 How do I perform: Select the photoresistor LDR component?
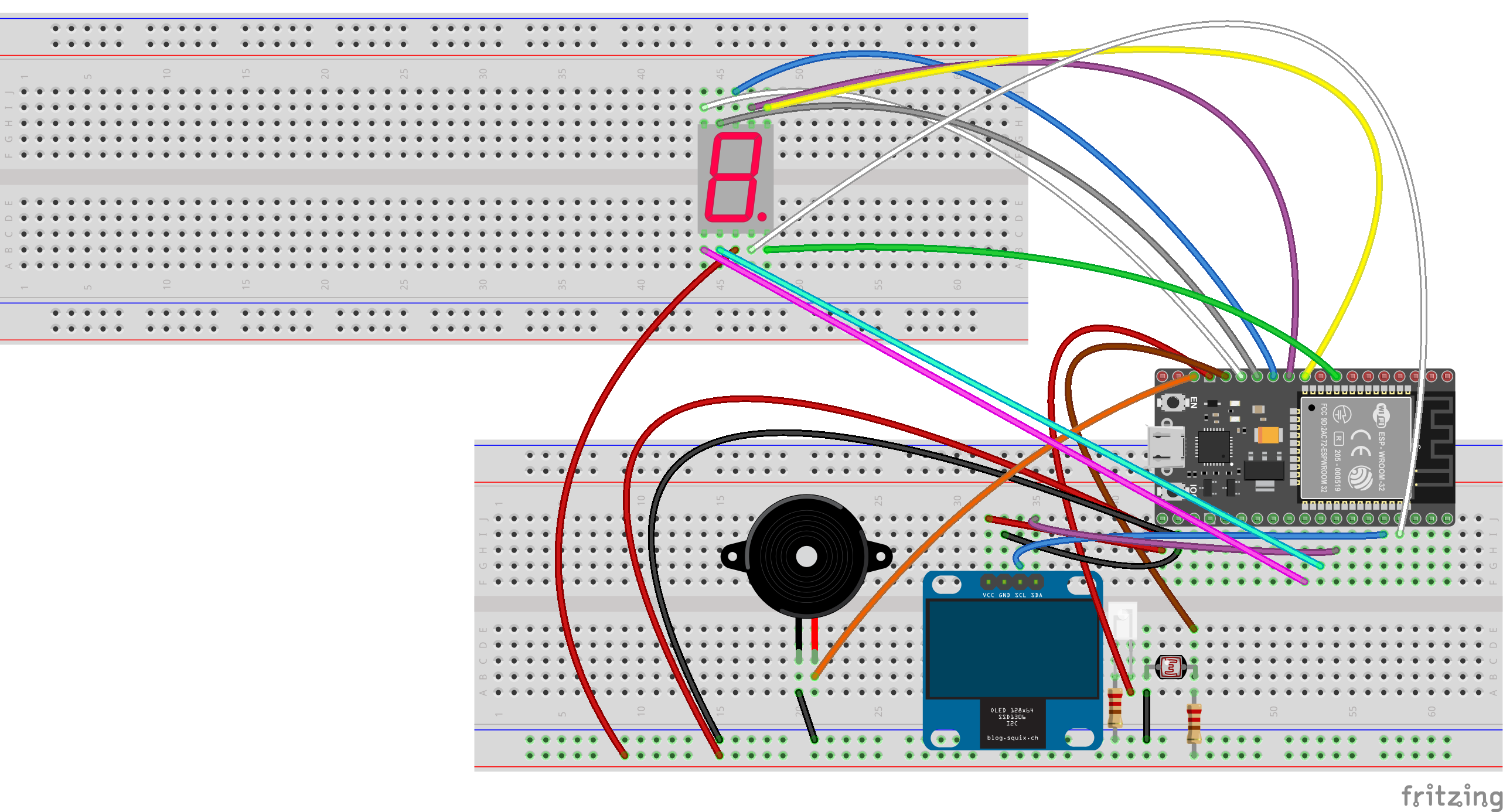1170,667
